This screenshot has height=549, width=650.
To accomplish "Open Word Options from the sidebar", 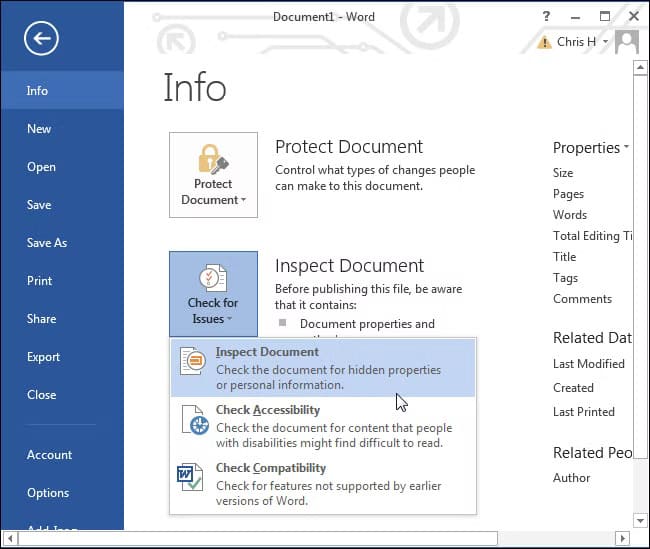I will tap(48, 493).
